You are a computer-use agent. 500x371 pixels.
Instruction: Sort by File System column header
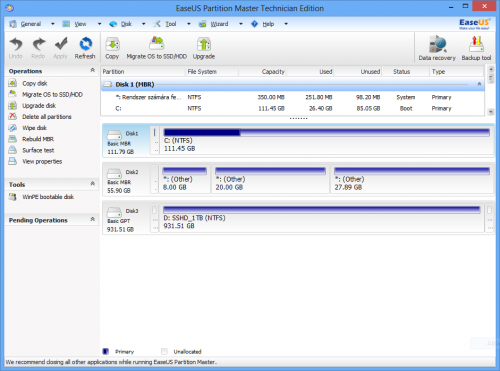point(212,72)
